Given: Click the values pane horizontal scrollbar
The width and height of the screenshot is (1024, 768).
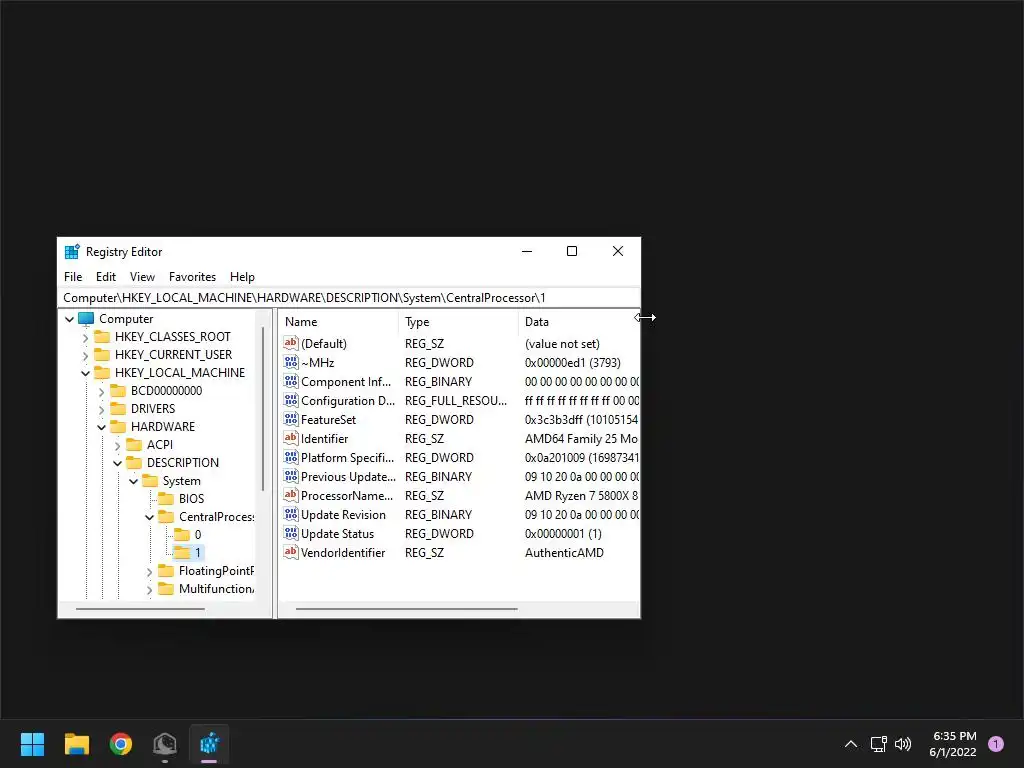Looking at the screenshot, I should 406,609.
